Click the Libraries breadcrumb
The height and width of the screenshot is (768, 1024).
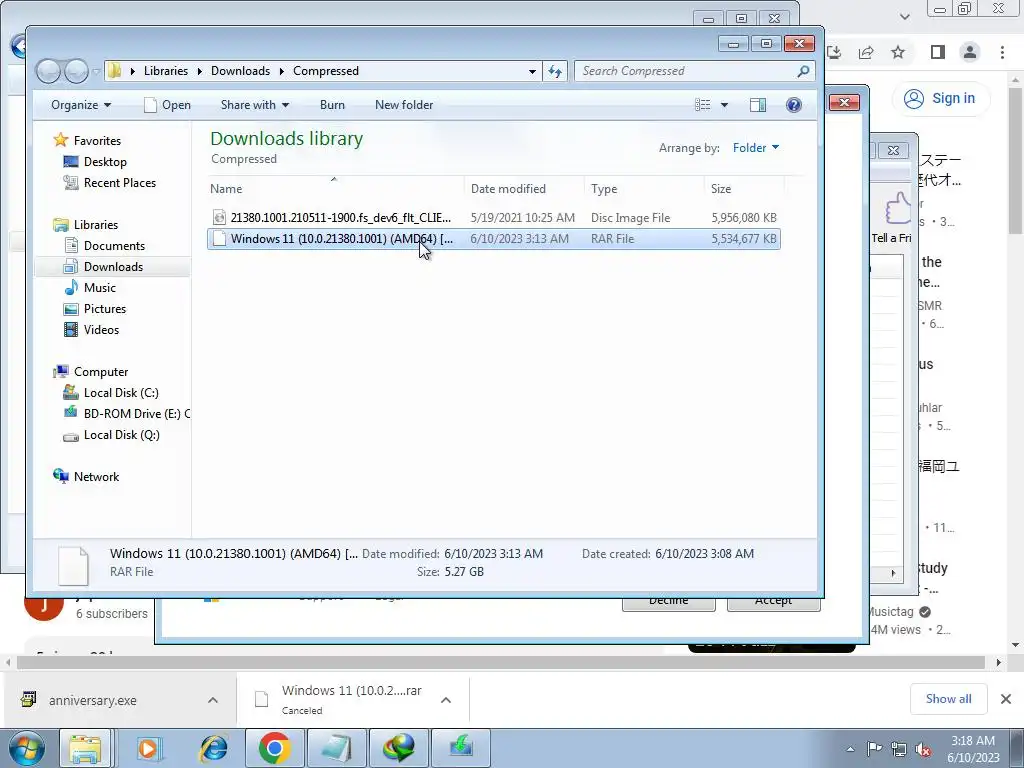point(166,71)
